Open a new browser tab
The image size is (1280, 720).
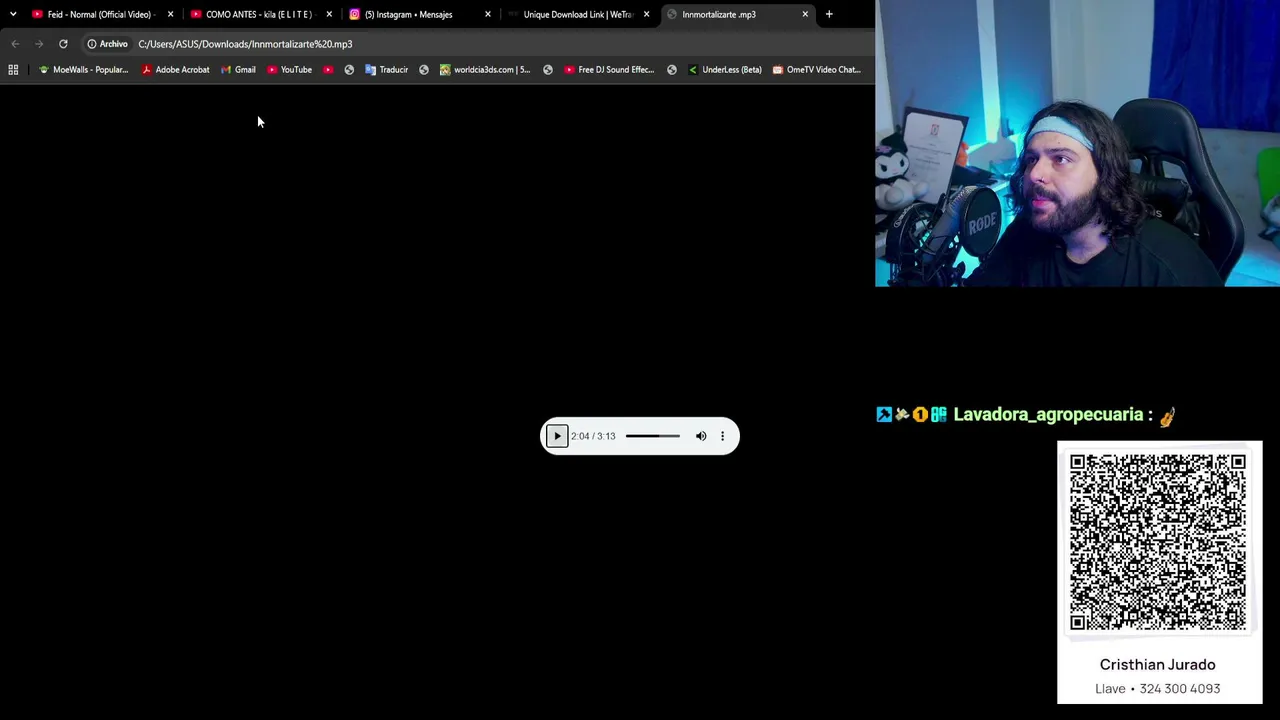[x=829, y=14]
